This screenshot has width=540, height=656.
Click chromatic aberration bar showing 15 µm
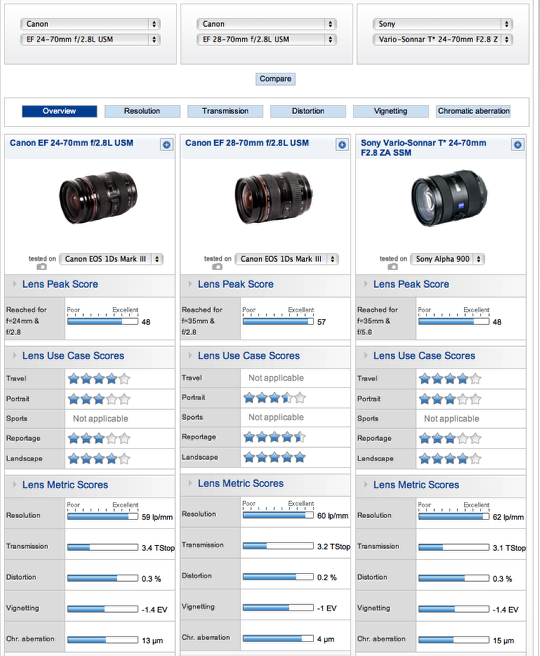[x=454, y=640]
